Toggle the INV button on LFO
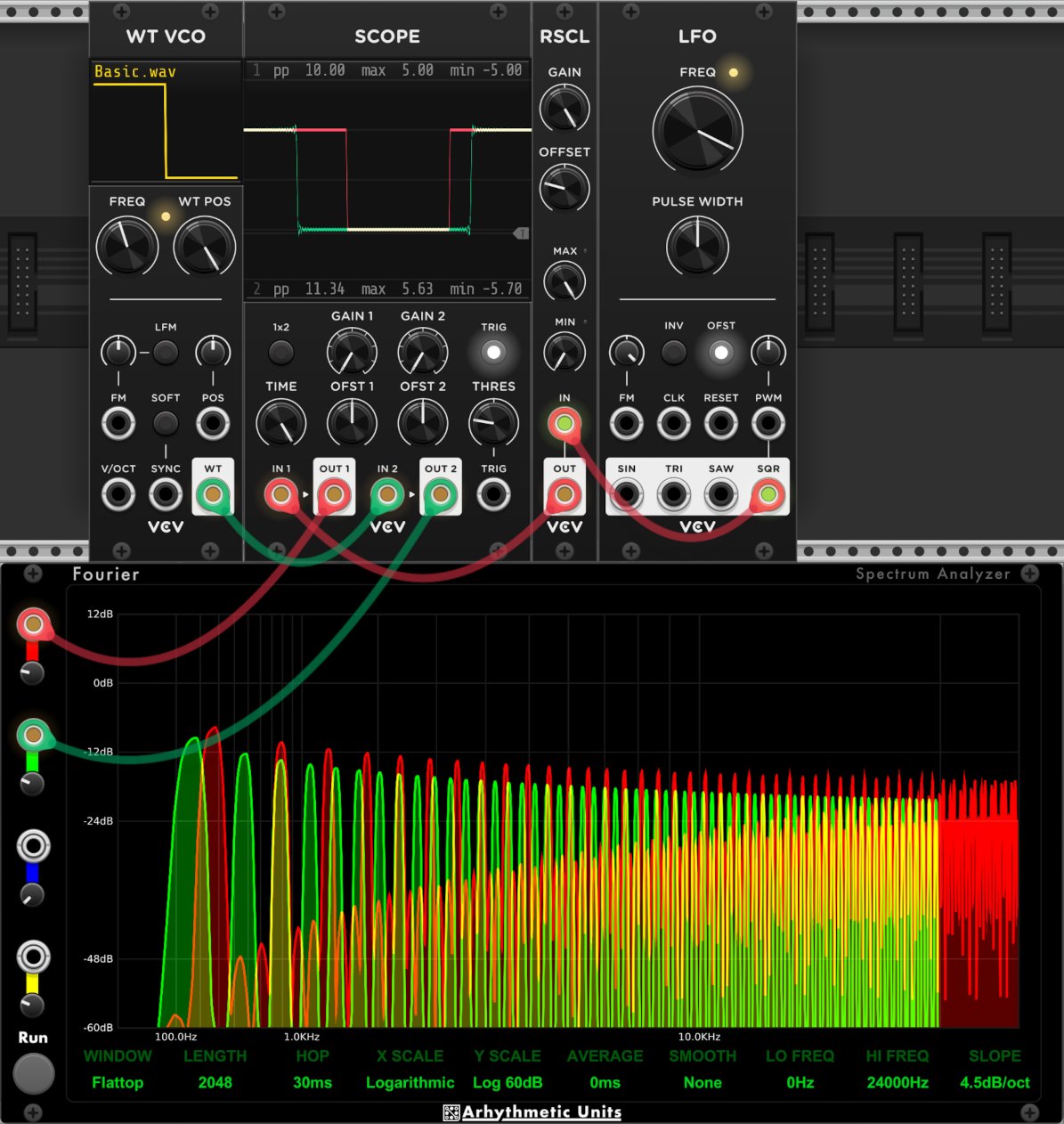This screenshot has width=1064, height=1124. tap(674, 353)
